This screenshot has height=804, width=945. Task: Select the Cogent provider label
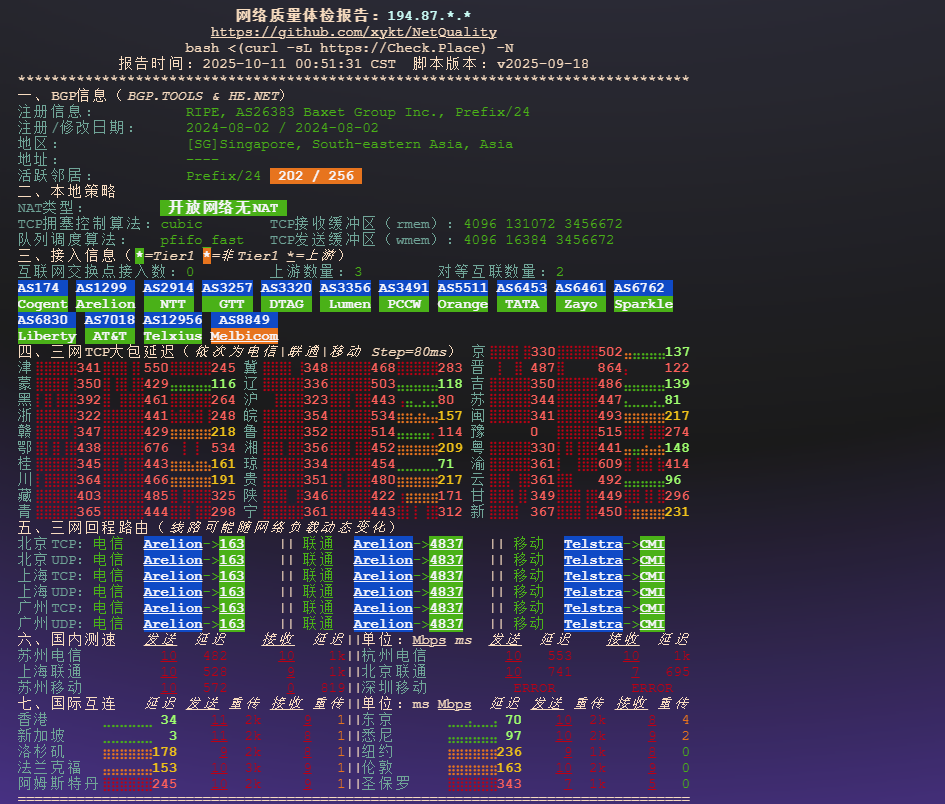[42, 304]
